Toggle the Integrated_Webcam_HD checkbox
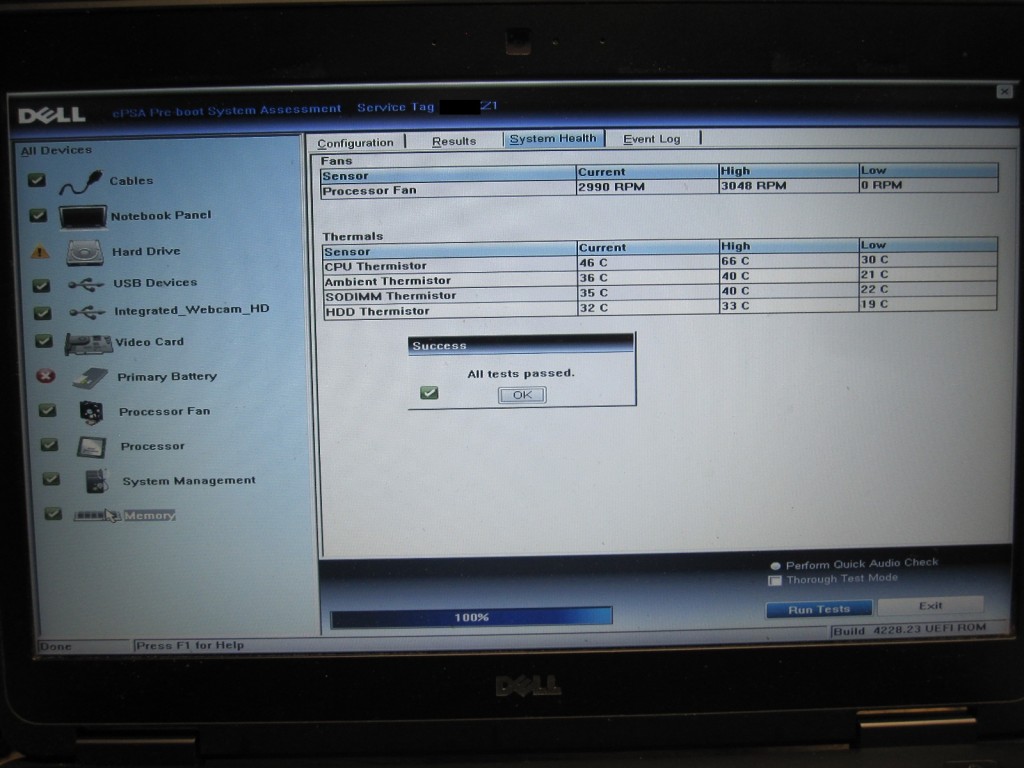 42,313
